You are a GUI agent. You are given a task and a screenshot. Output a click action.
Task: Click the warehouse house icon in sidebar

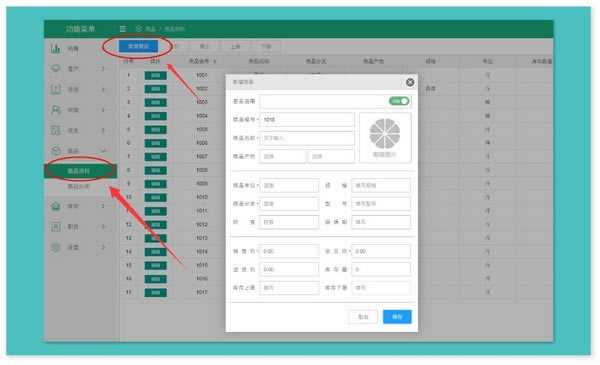(x=56, y=206)
